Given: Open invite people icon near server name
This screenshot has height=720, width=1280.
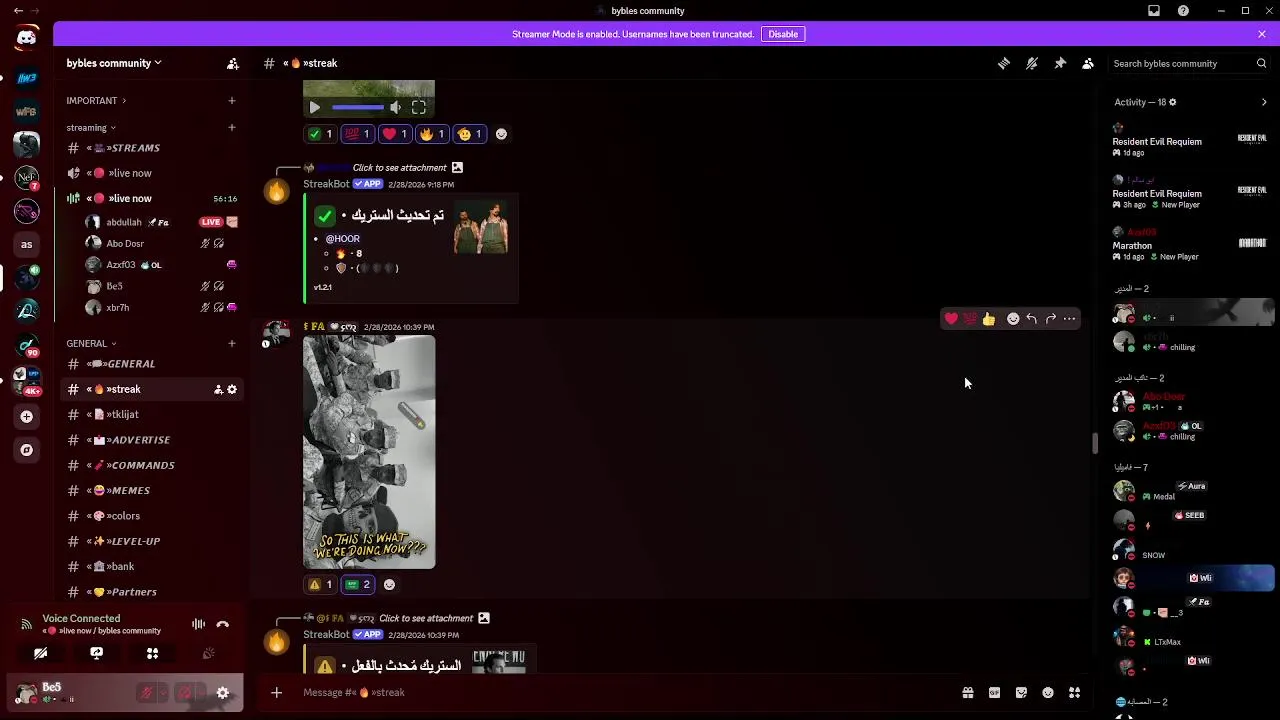Looking at the screenshot, I should (x=233, y=63).
